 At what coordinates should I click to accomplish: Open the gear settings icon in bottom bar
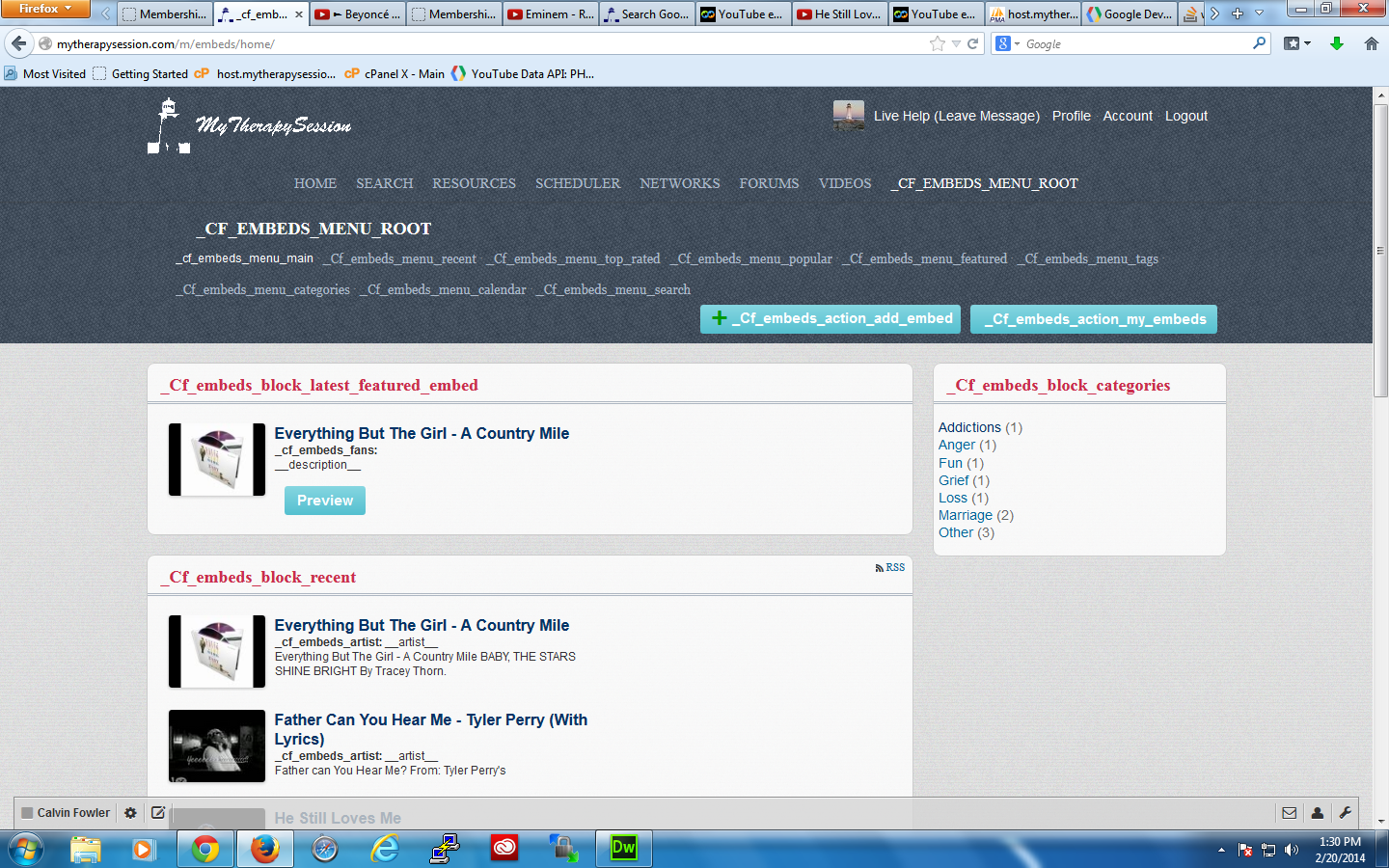130,813
